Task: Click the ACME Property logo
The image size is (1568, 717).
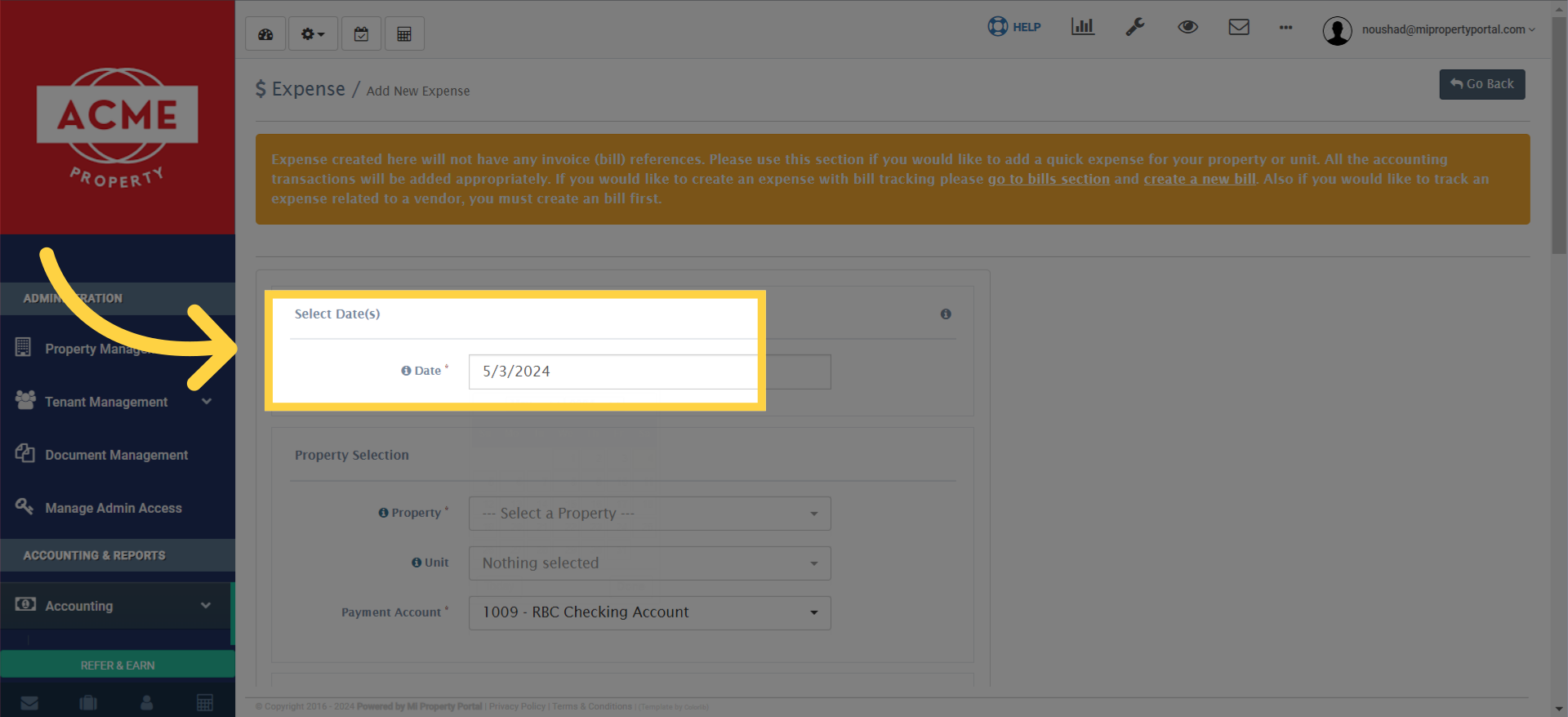Action: click(118, 127)
